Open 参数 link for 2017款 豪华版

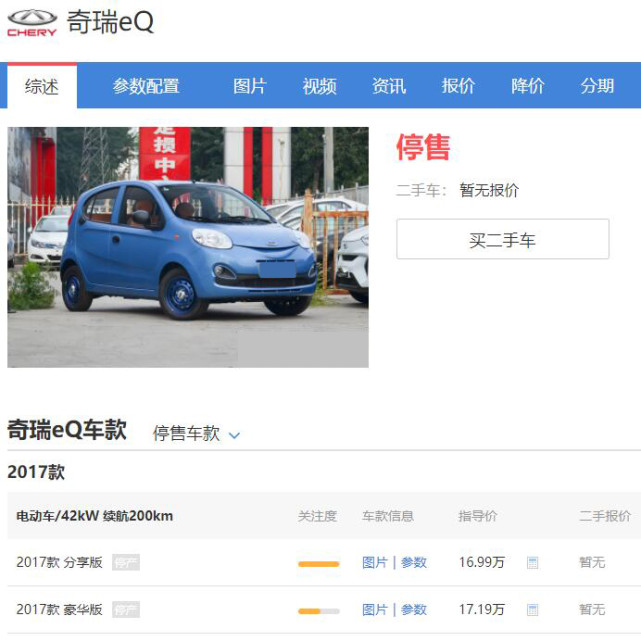pos(414,610)
